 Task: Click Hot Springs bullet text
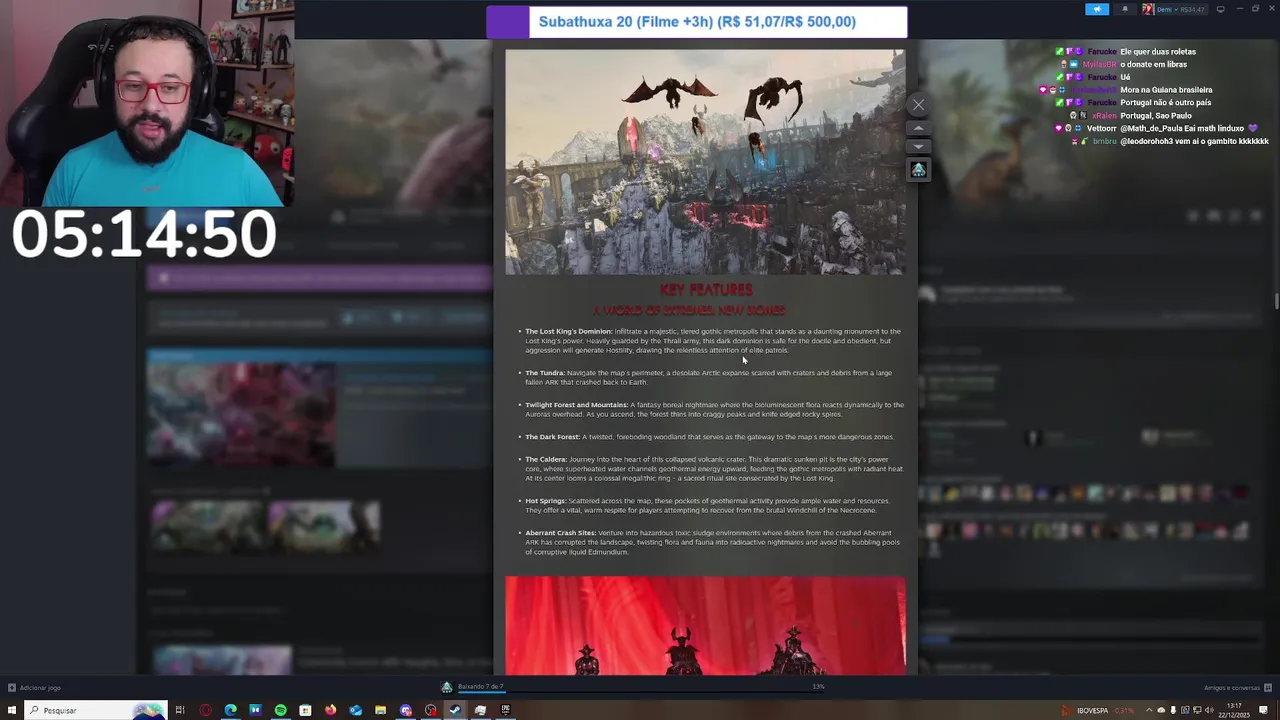(706, 505)
